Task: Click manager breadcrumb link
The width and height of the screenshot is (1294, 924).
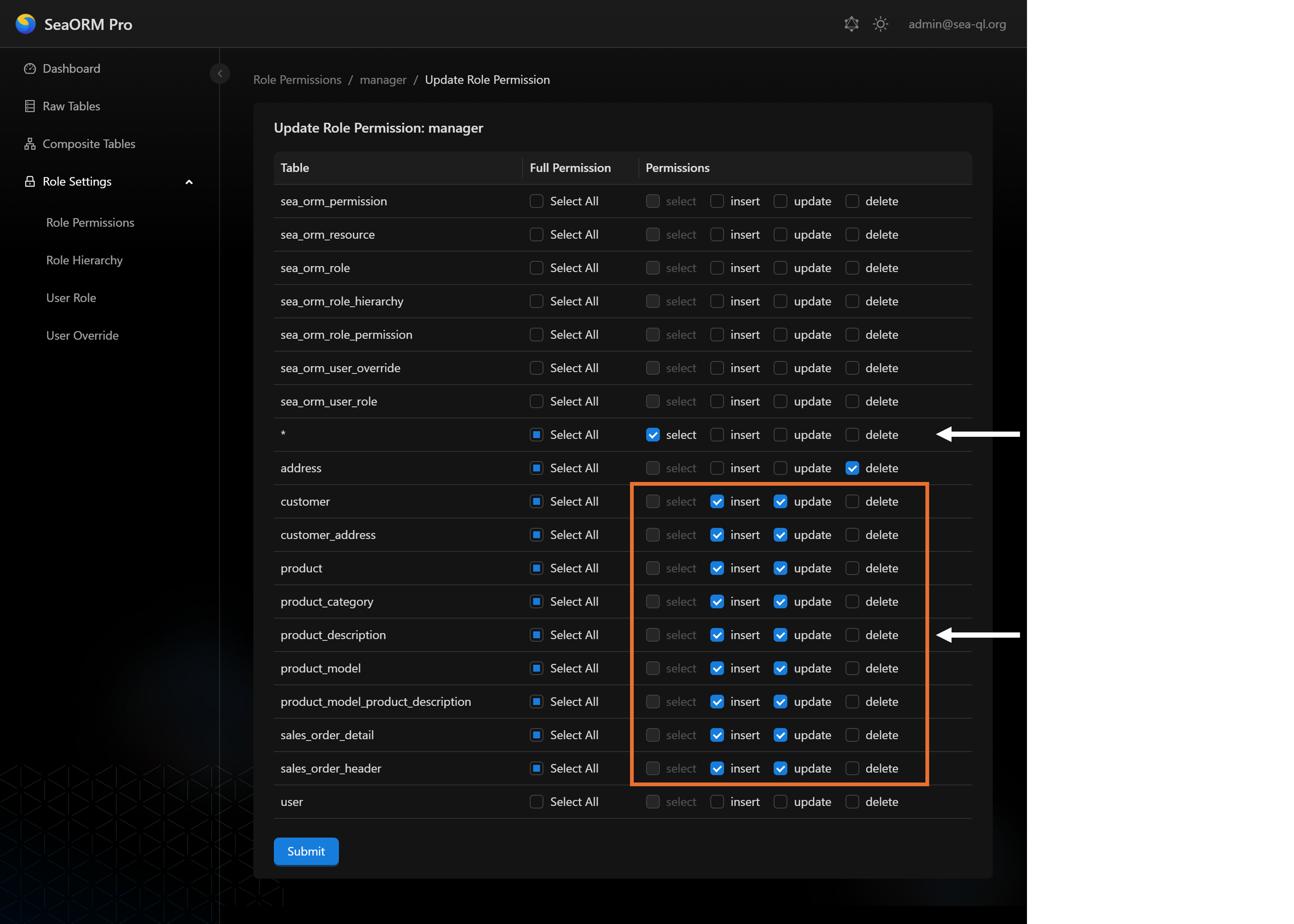Action: coord(383,80)
